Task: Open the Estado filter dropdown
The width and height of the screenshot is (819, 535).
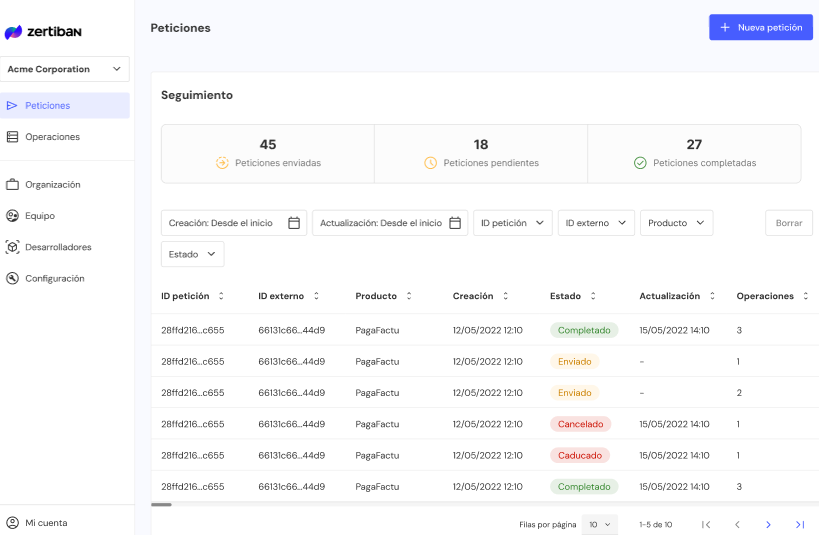Action: [192, 254]
